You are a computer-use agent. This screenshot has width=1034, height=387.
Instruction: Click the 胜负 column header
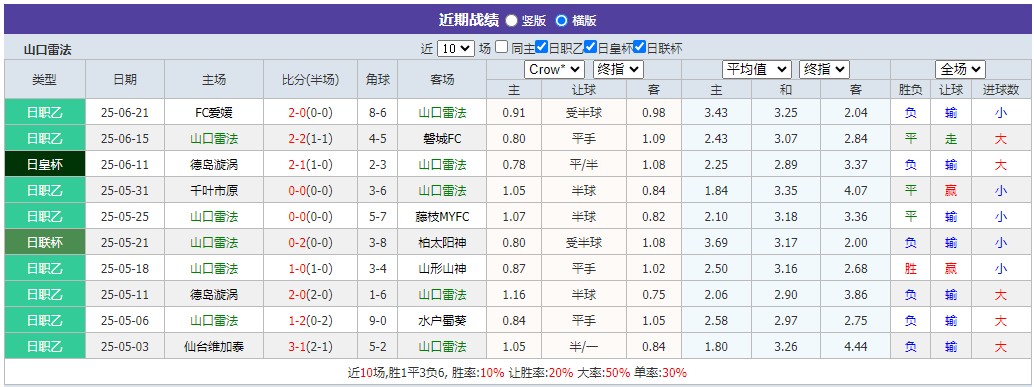(x=911, y=90)
